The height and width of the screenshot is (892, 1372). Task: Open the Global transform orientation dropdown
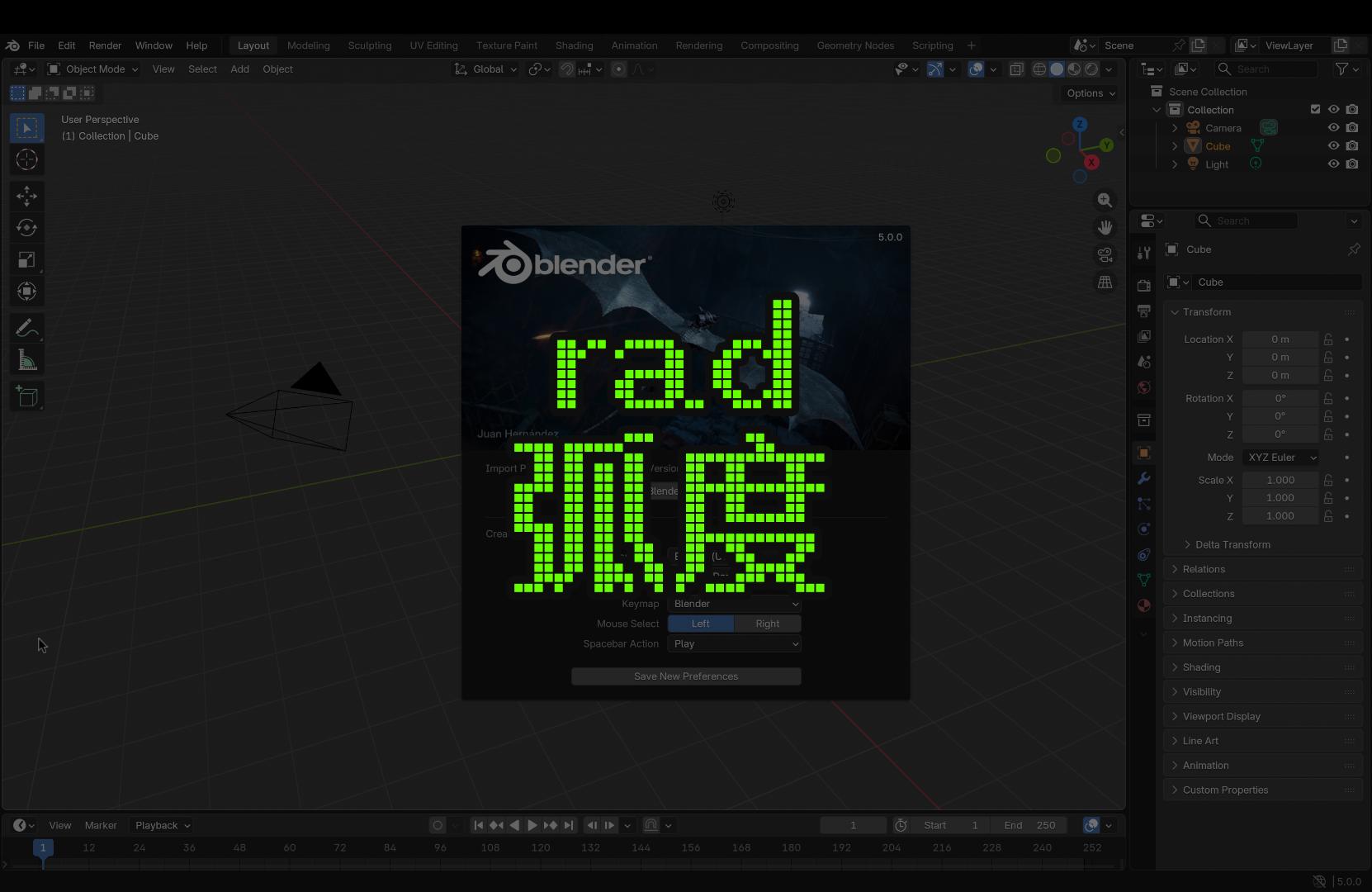tap(486, 69)
